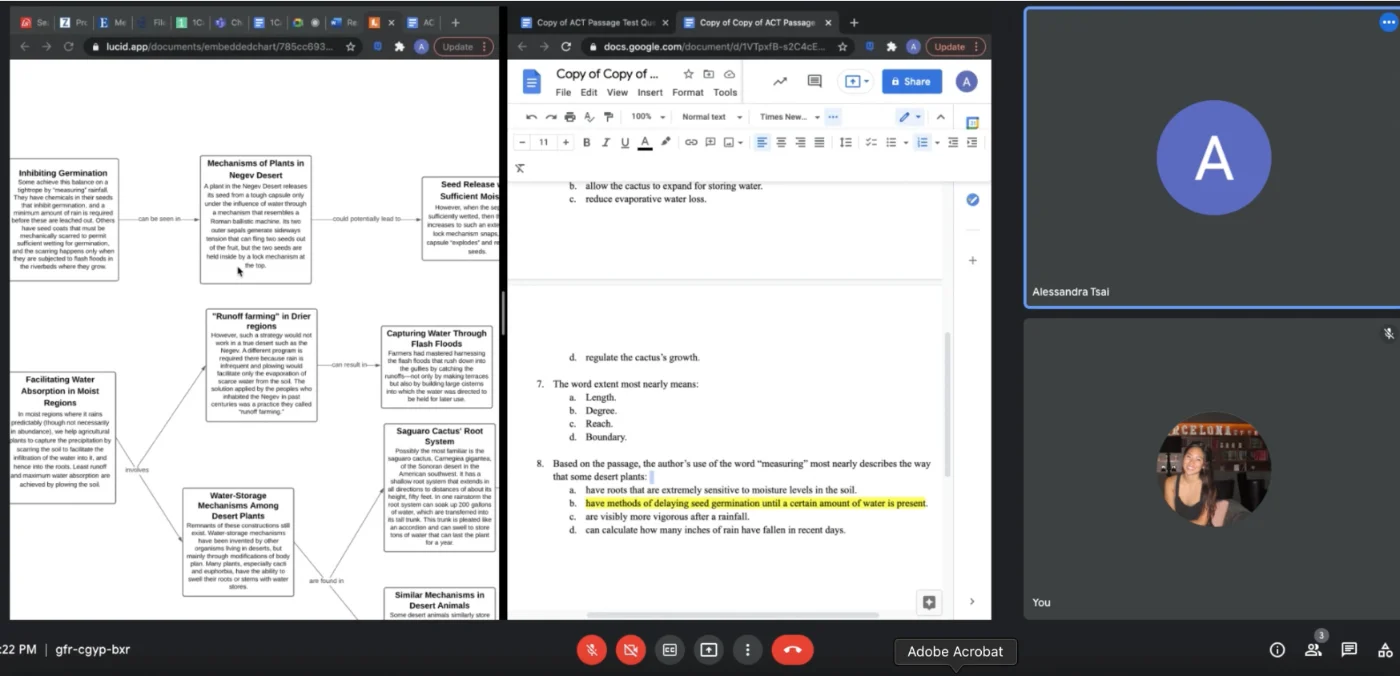Click the blue Share button

point(911,82)
